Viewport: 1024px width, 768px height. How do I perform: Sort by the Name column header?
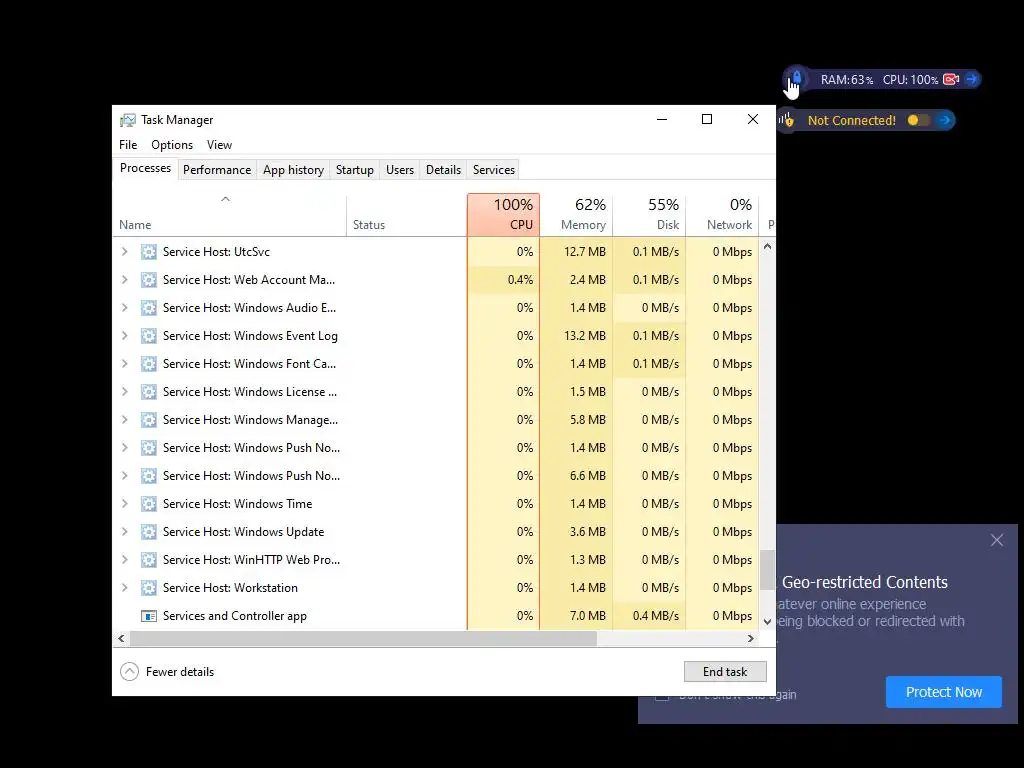click(x=229, y=214)
